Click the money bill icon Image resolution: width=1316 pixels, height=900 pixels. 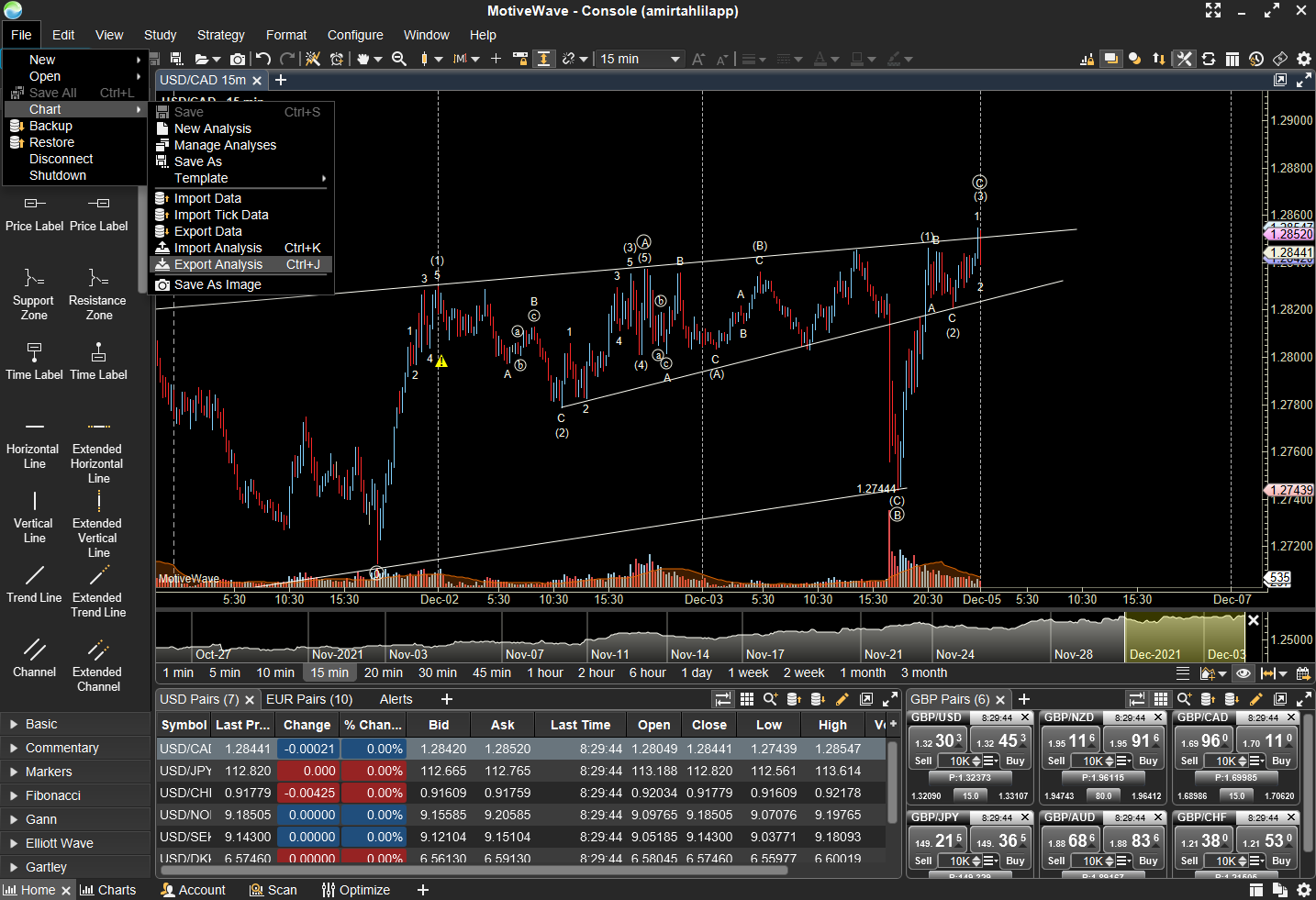(x=1280, y=59)
